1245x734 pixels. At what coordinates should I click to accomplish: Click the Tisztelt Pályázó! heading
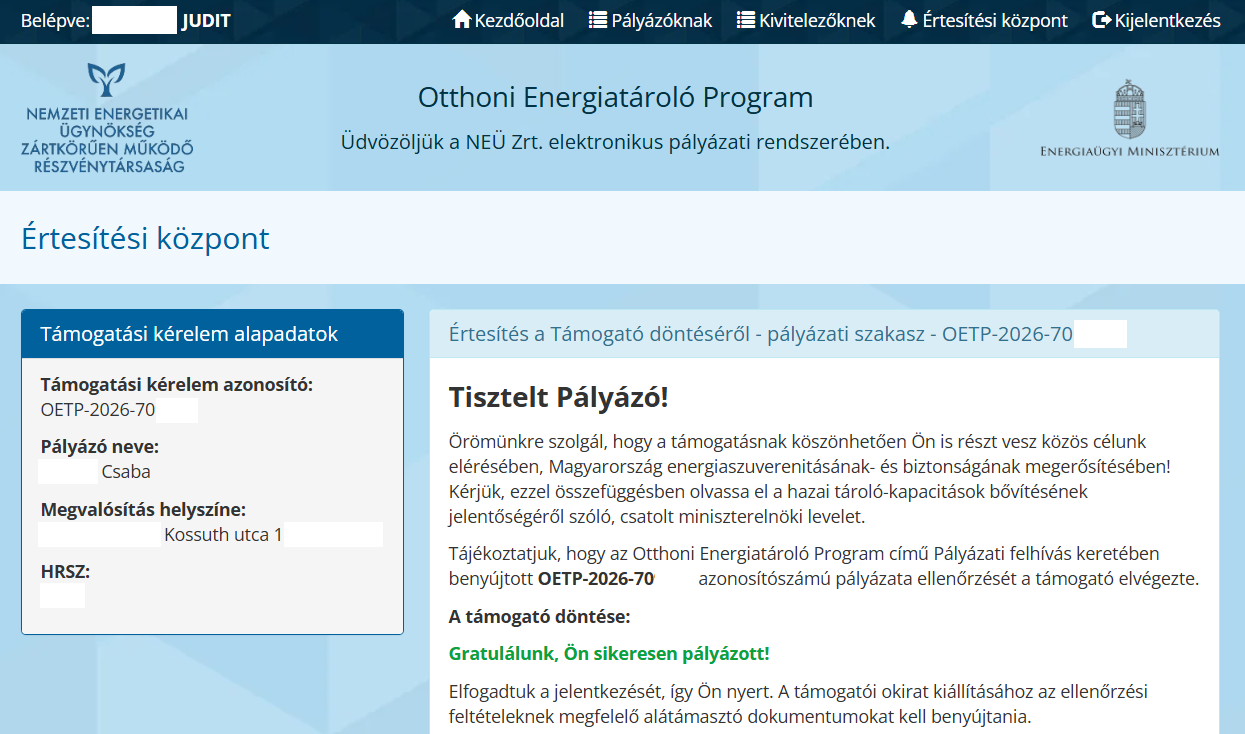tap(558, 397)
